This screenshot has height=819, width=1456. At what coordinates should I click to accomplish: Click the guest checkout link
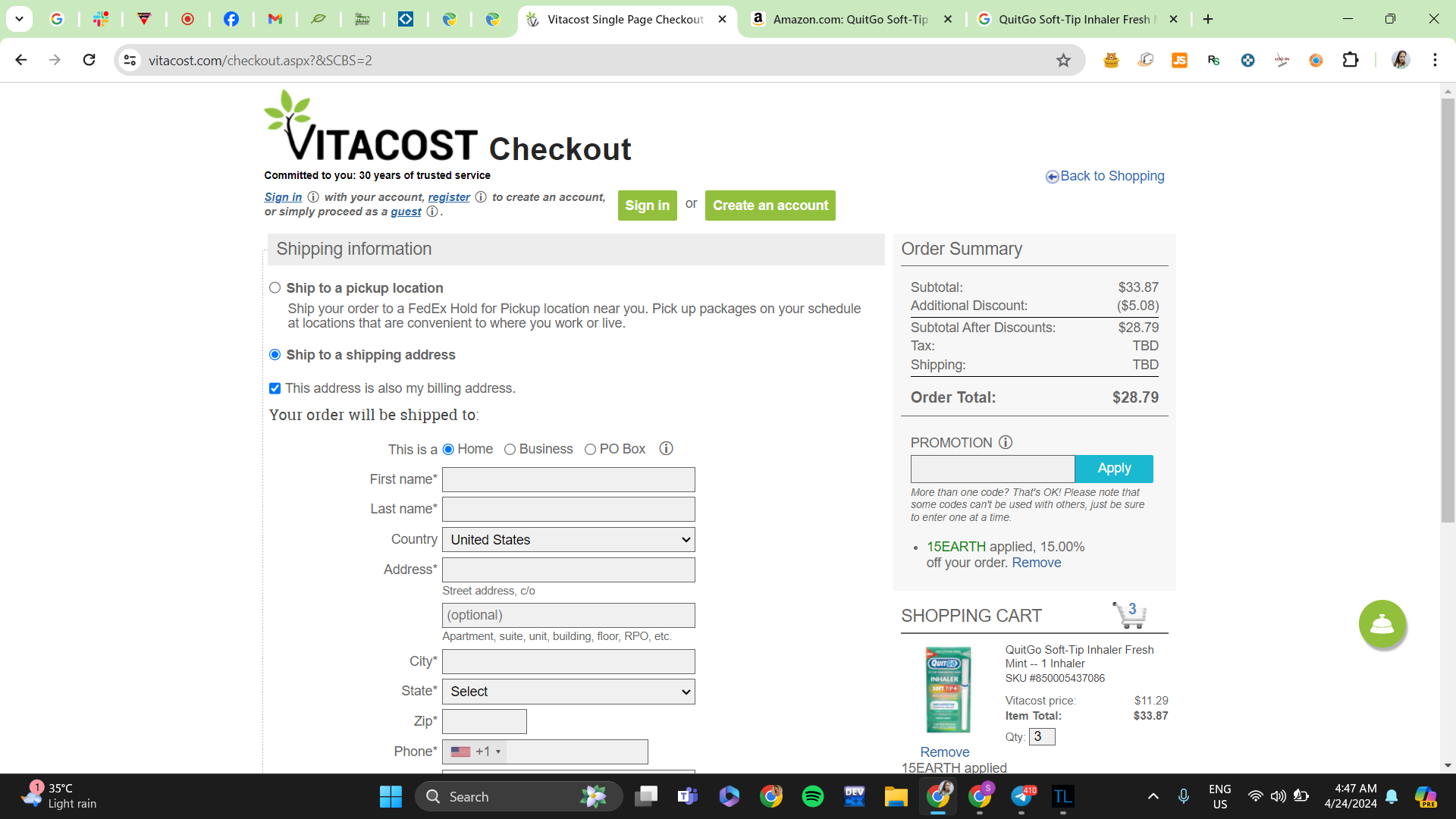point(406,212)
